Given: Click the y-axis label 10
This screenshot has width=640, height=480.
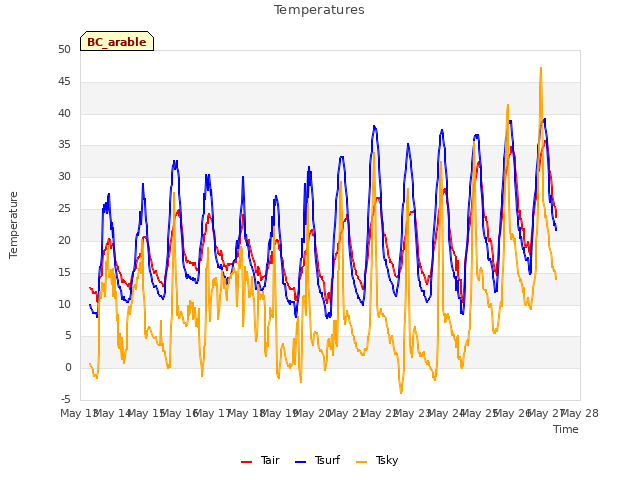Looking at the screenshot, I should coord(64,304).
